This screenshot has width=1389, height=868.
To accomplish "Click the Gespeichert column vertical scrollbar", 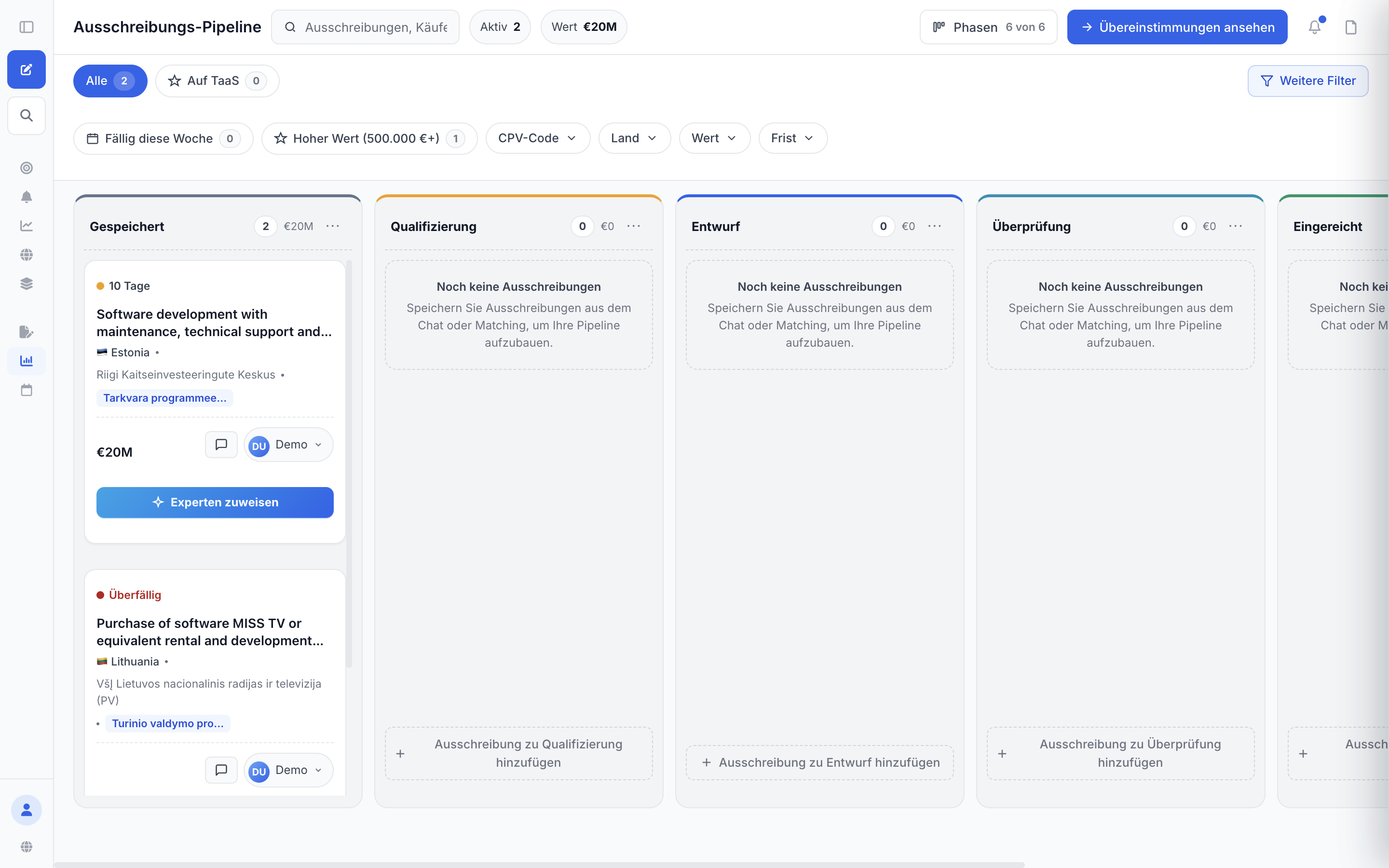I will 349,464.
